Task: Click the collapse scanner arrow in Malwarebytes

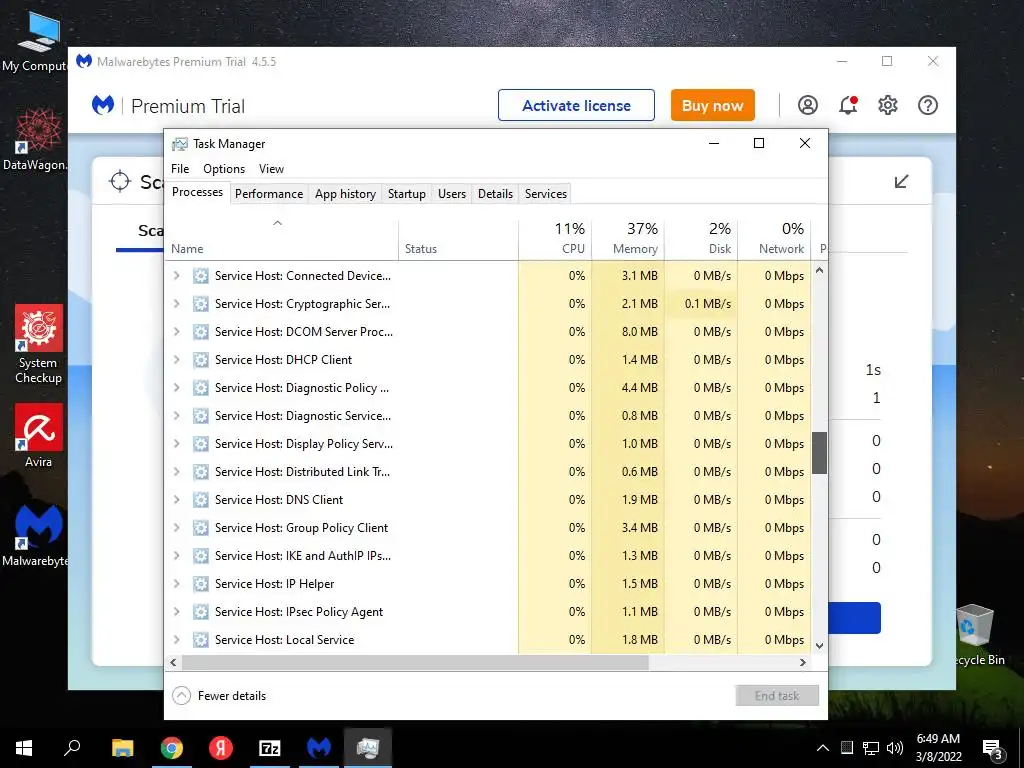Action: pos(901,182)
